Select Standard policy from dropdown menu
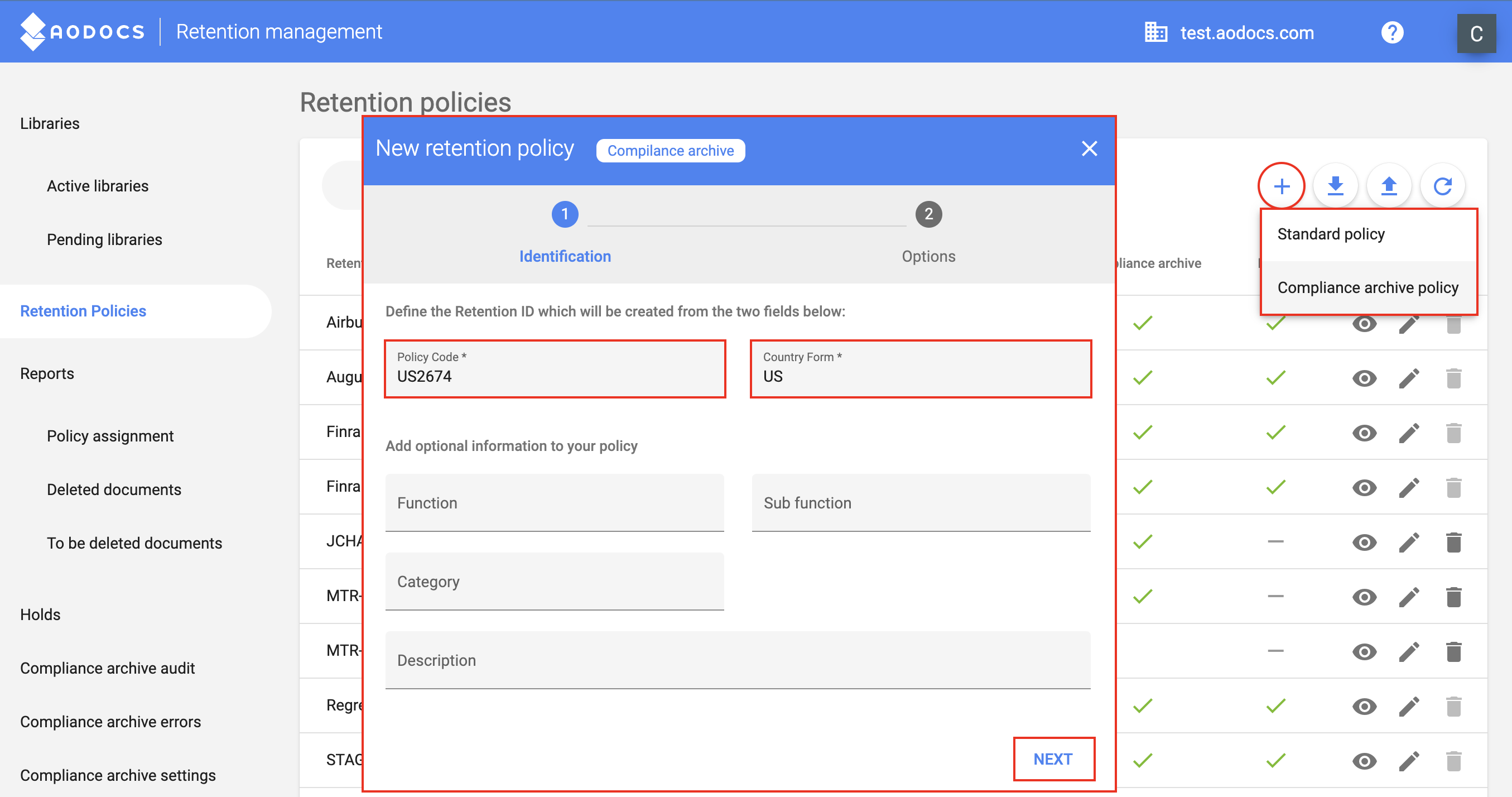1512x797 pixels. click(x=1331, y=234)
